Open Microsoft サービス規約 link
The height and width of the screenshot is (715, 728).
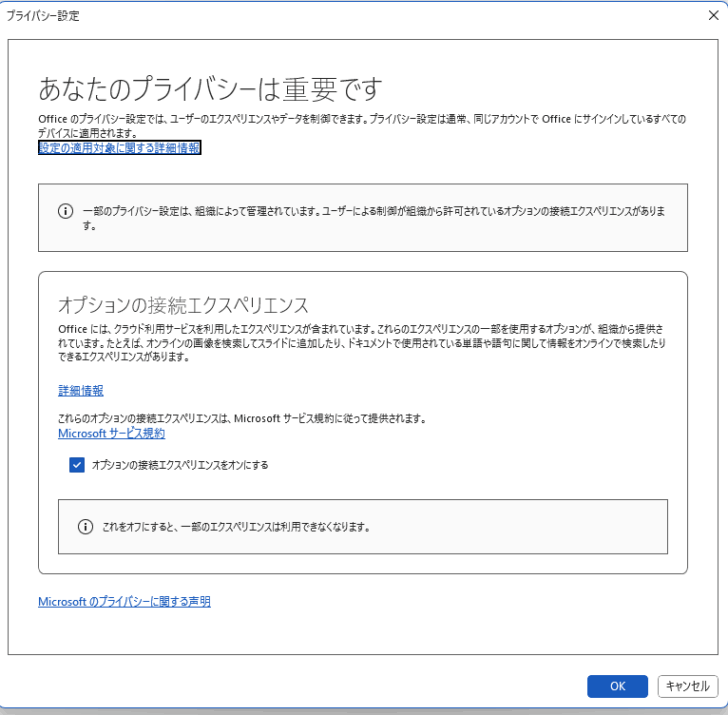pyautogui.click(x=111, y=433)
